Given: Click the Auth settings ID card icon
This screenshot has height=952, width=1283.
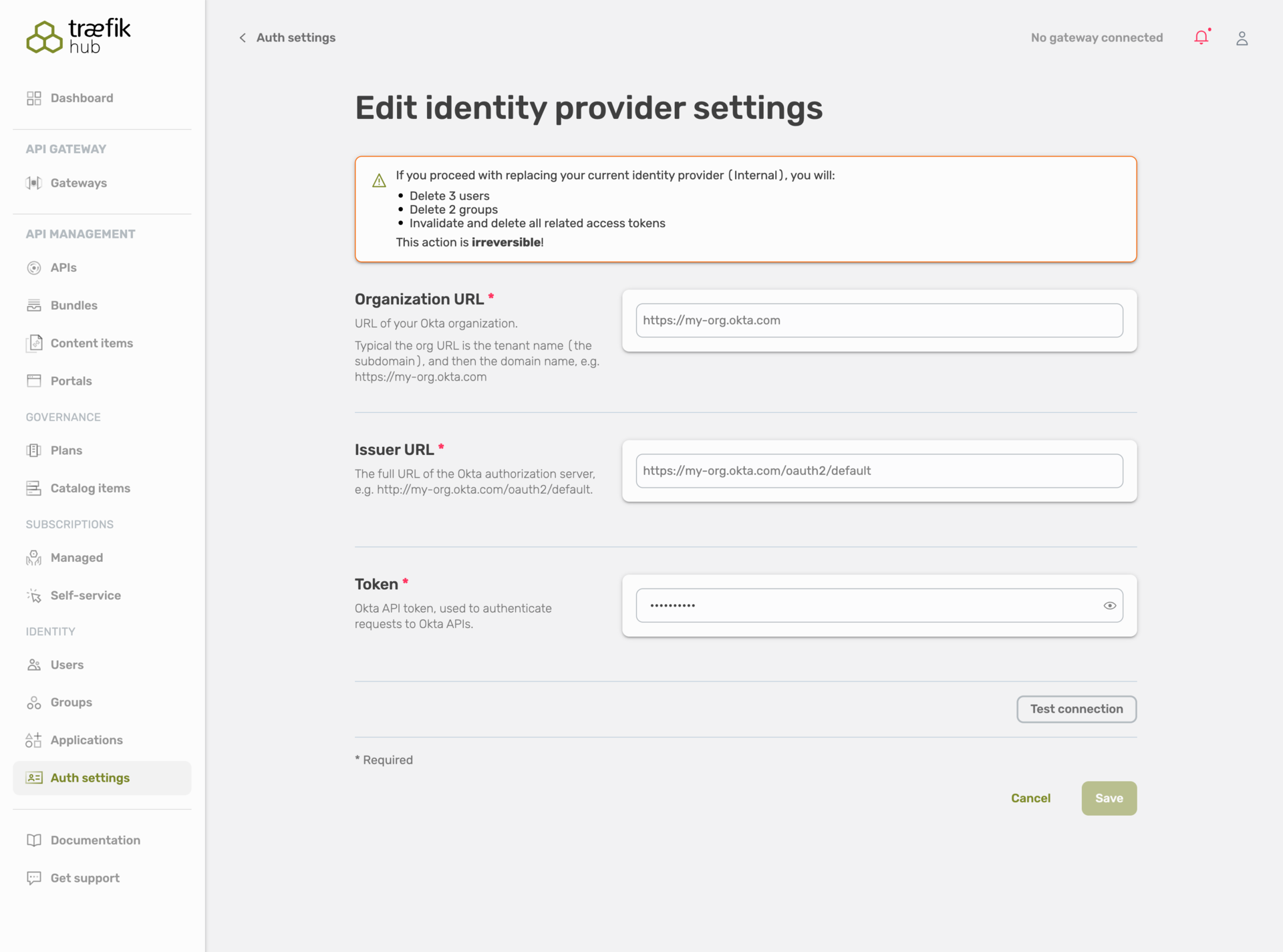Looking at the screenshot, I should point(34,778).
